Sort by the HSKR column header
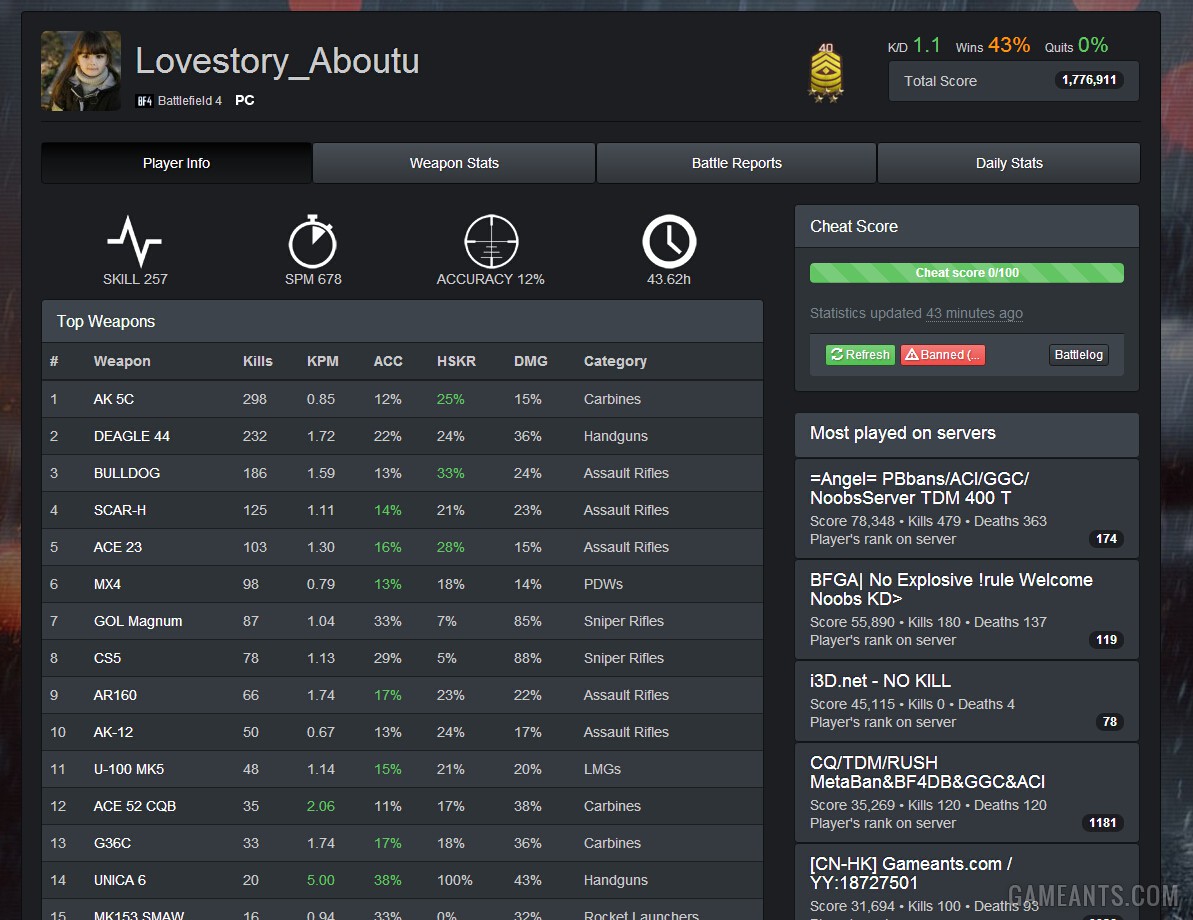The width and height of the screenshot is (1193, 920). [x=456, y=361]
